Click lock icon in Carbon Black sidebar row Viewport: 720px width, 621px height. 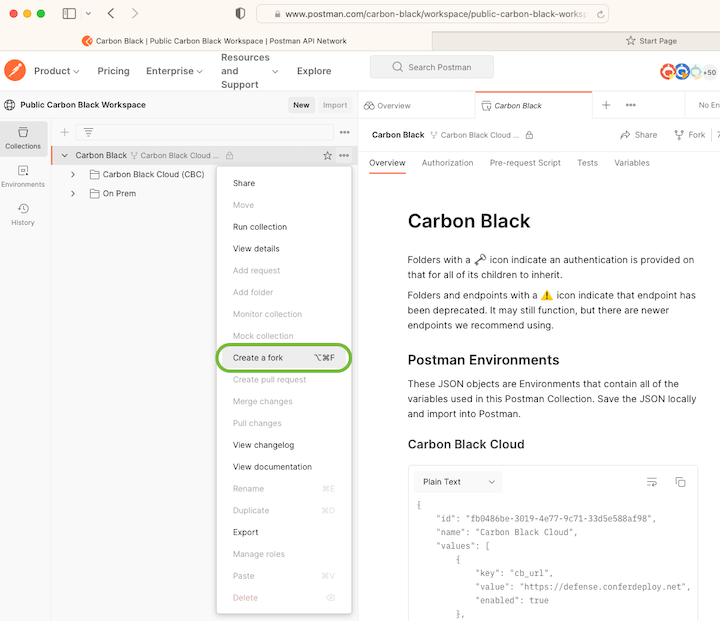pyautogui.click(x=230, y=155)
